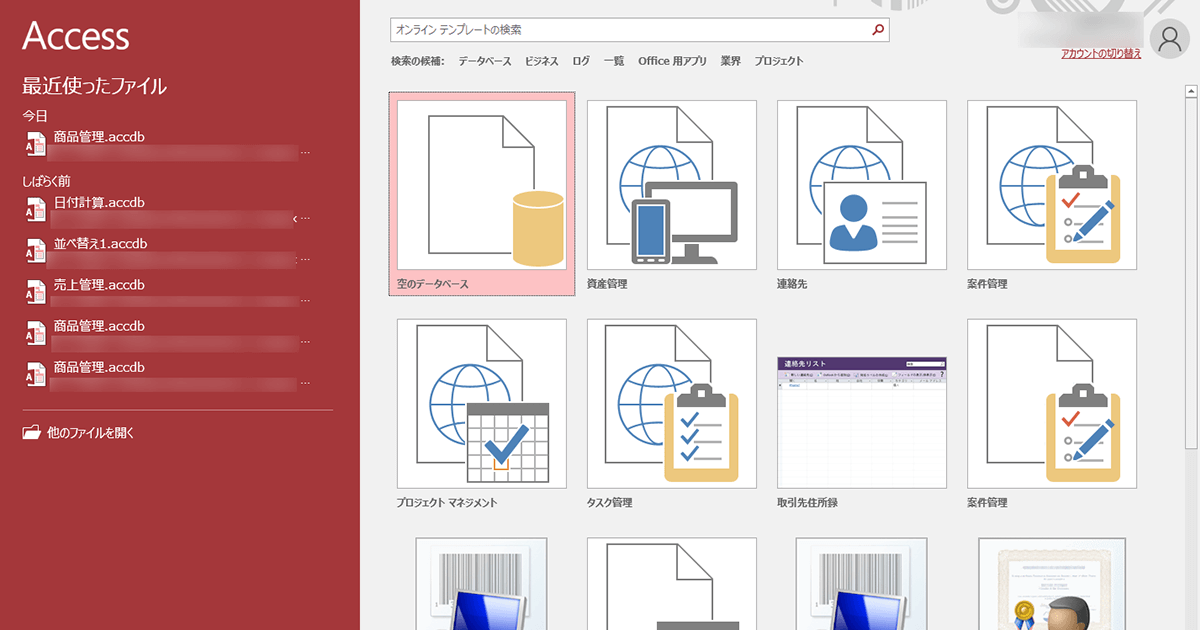Open the プロジェクト マネジメント template
1200x630 pixels.
(x=481, y=404)
